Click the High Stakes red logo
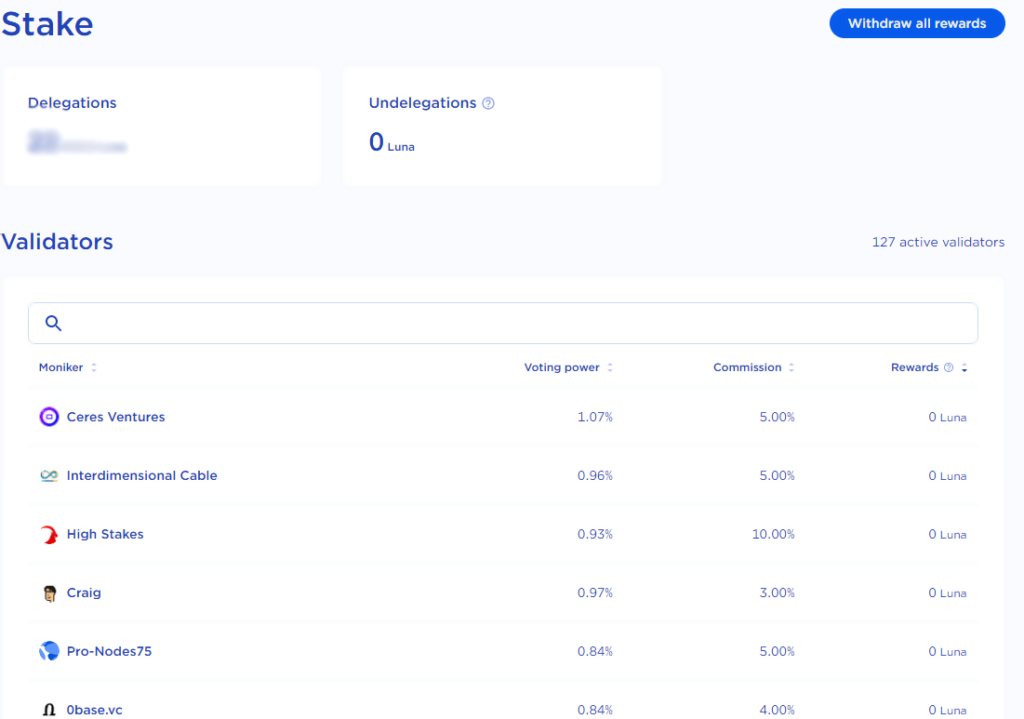This screenshot has width=1024, height=719. (x=49, y=535)
